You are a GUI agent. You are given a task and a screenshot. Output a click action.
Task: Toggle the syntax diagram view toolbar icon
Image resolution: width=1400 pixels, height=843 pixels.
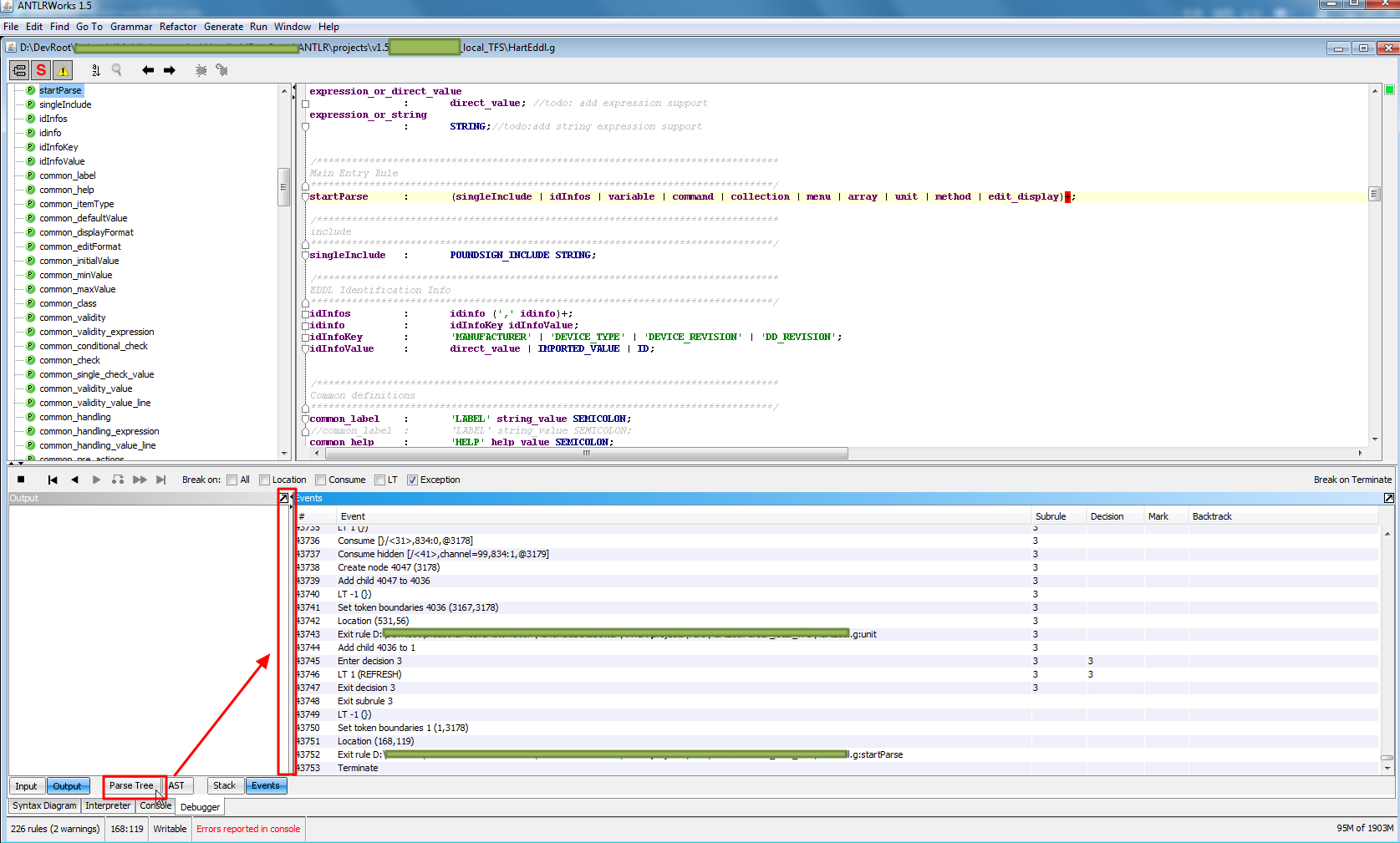click(19, 70)
